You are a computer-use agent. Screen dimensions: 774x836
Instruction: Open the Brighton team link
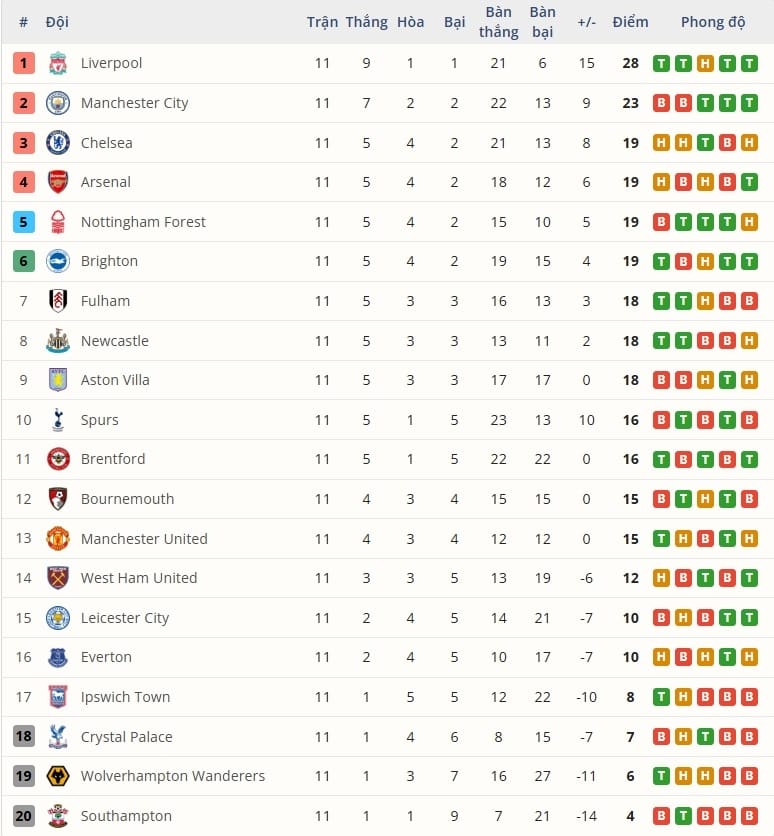pyautogui.click(x=109, y=261)
